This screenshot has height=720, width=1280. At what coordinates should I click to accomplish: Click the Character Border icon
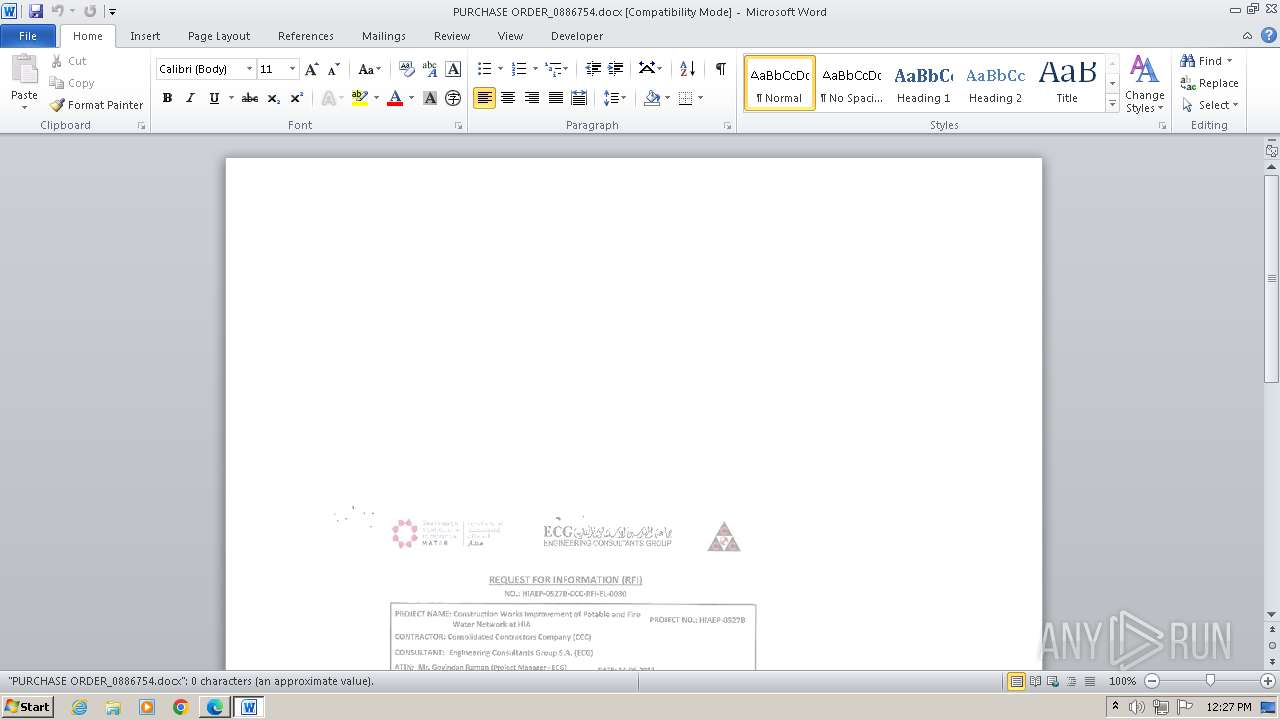[x=453, y=69]
